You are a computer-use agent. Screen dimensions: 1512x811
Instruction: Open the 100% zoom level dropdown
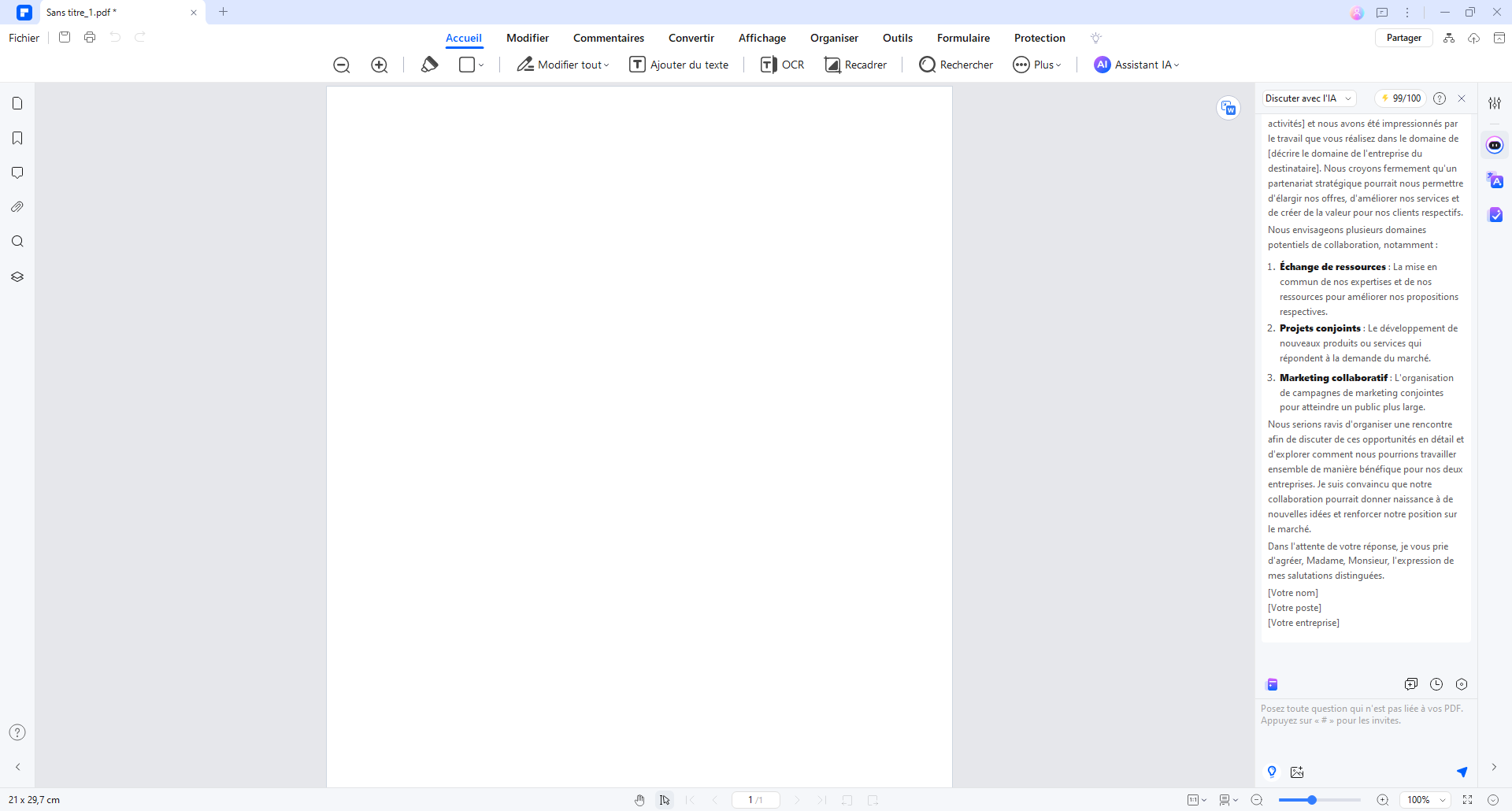click(1426, 800)
